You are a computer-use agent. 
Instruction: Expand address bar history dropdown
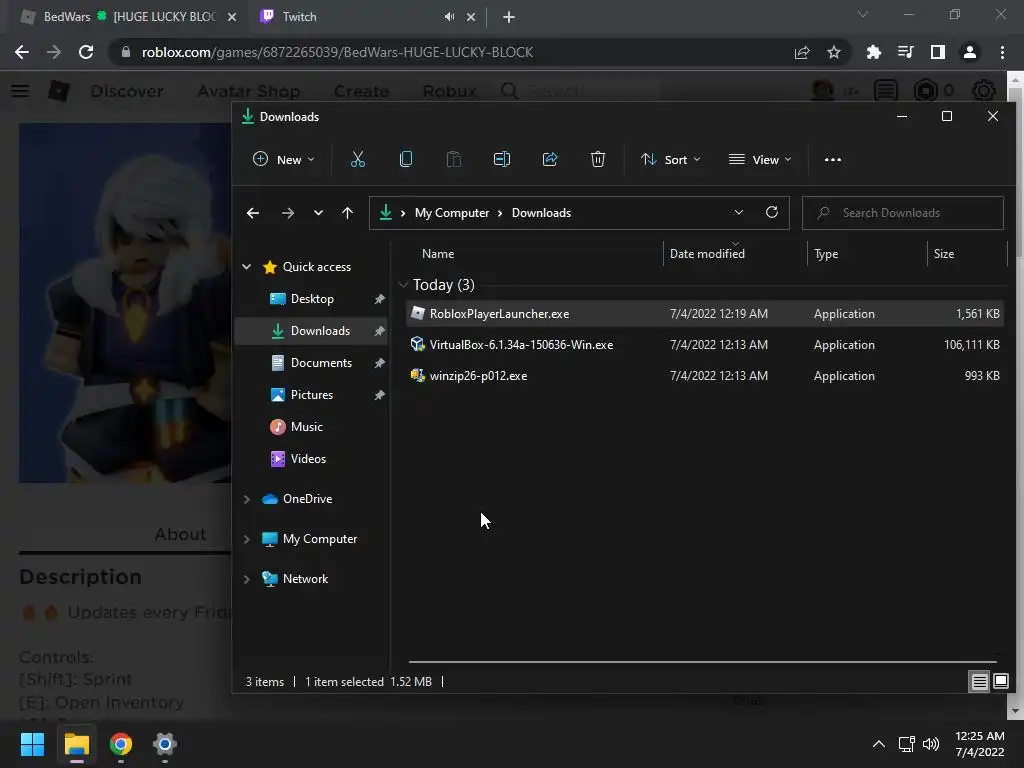coord(739,212)
